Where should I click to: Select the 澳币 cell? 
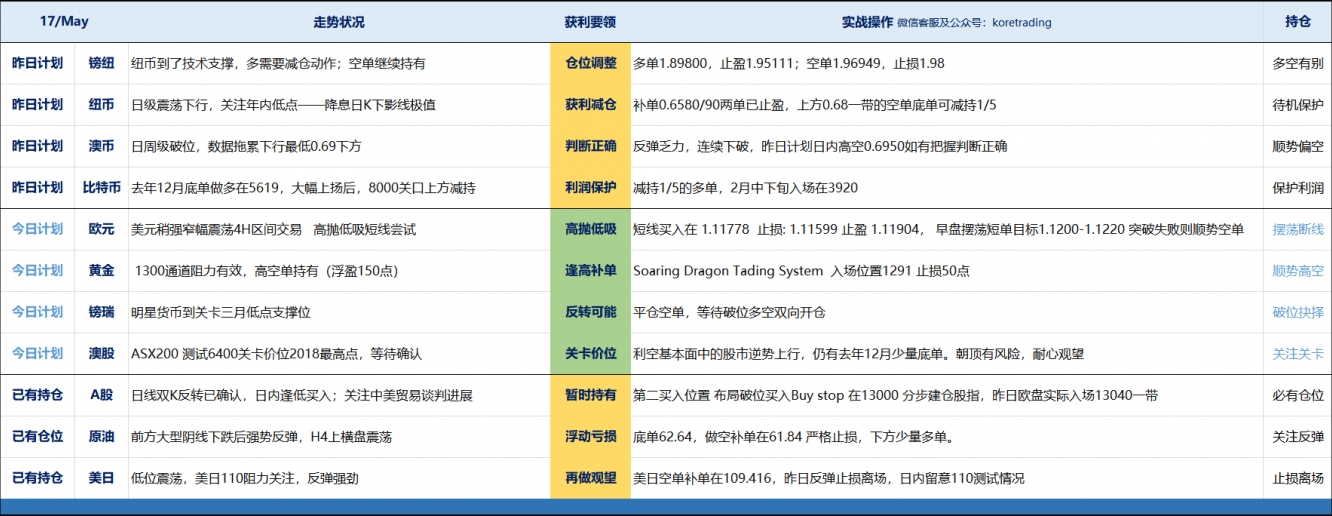[x=101, y=146]
